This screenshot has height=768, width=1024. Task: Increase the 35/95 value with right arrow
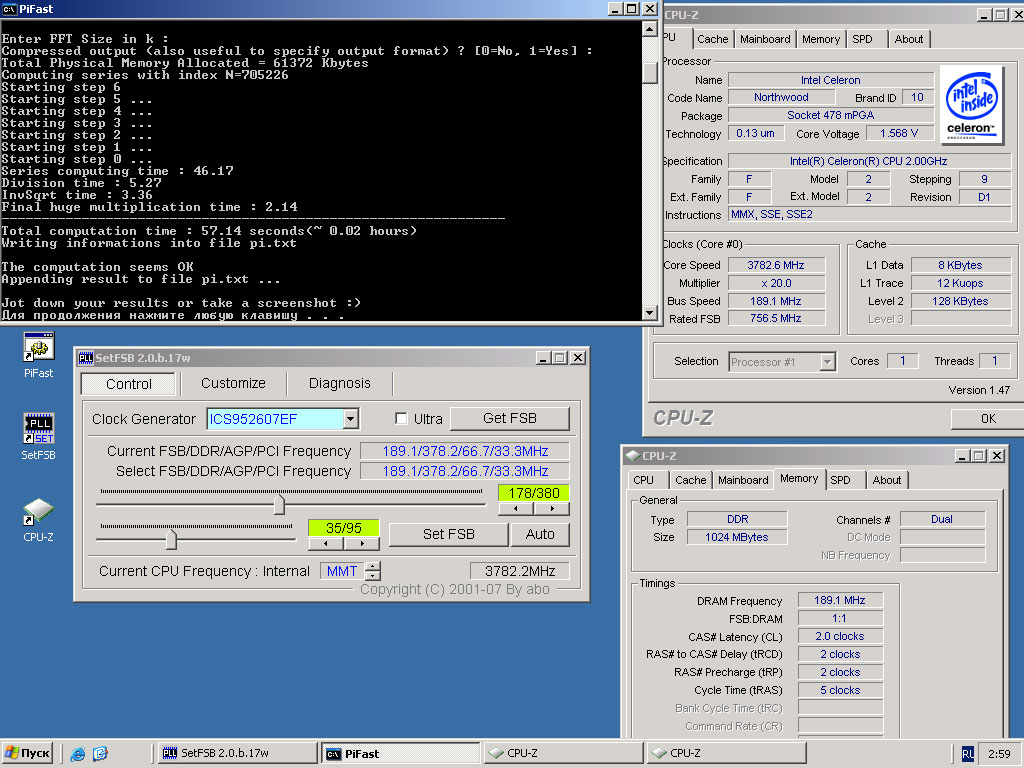(362, 543)
